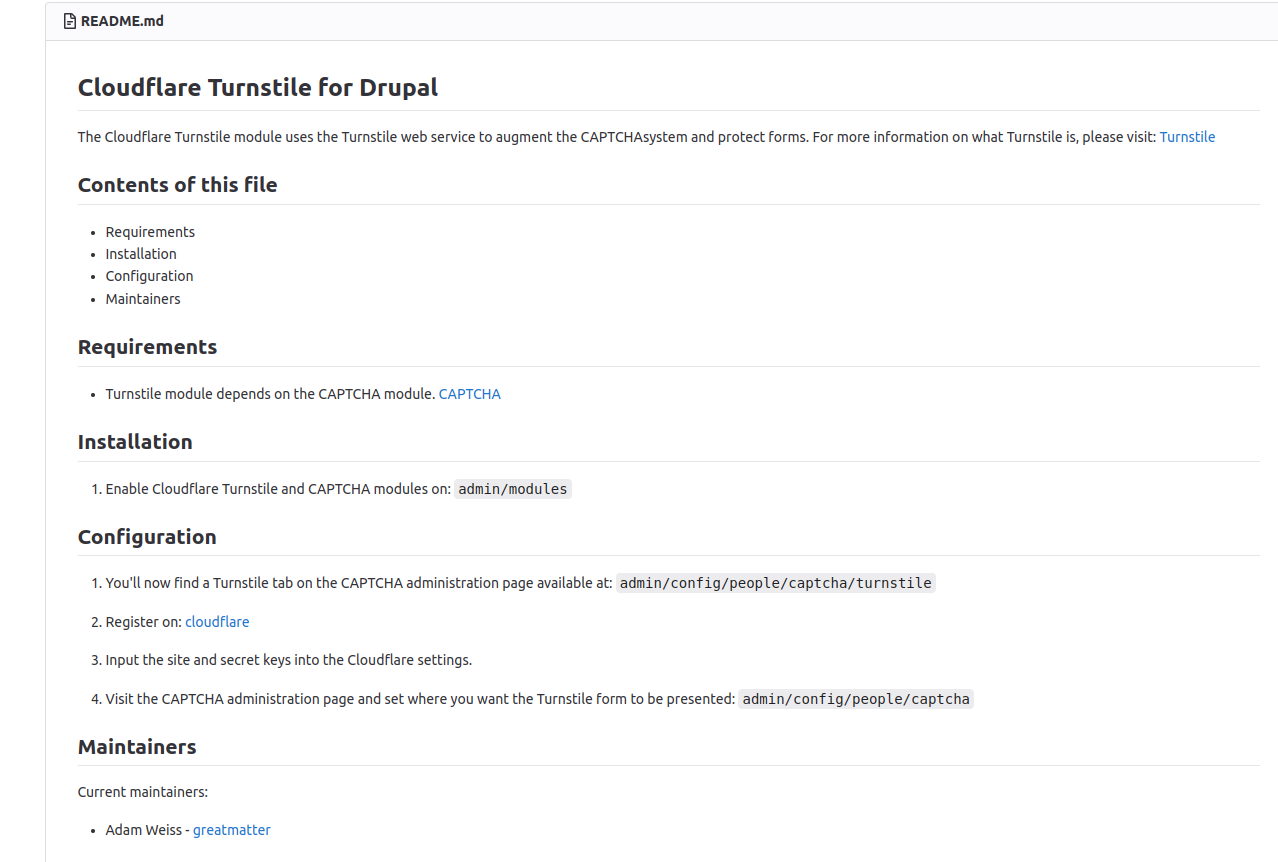Click the Adam Weiss maintainer name
This screenshot has width=1278, height=862.
pos(143,830)
